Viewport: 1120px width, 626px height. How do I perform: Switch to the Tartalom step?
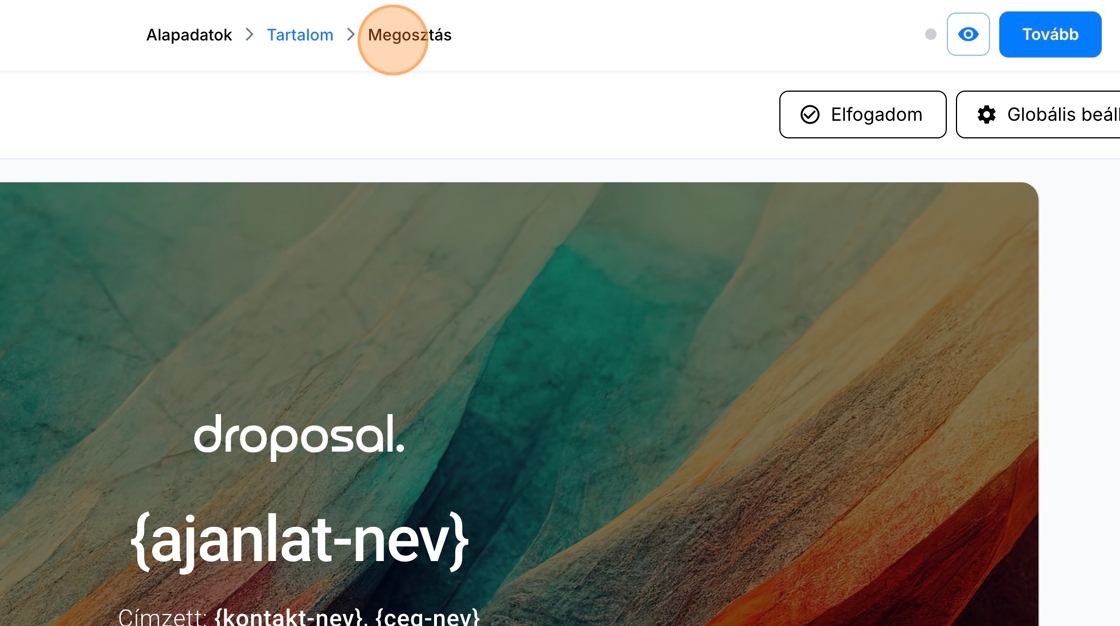(x=300, y=35)
